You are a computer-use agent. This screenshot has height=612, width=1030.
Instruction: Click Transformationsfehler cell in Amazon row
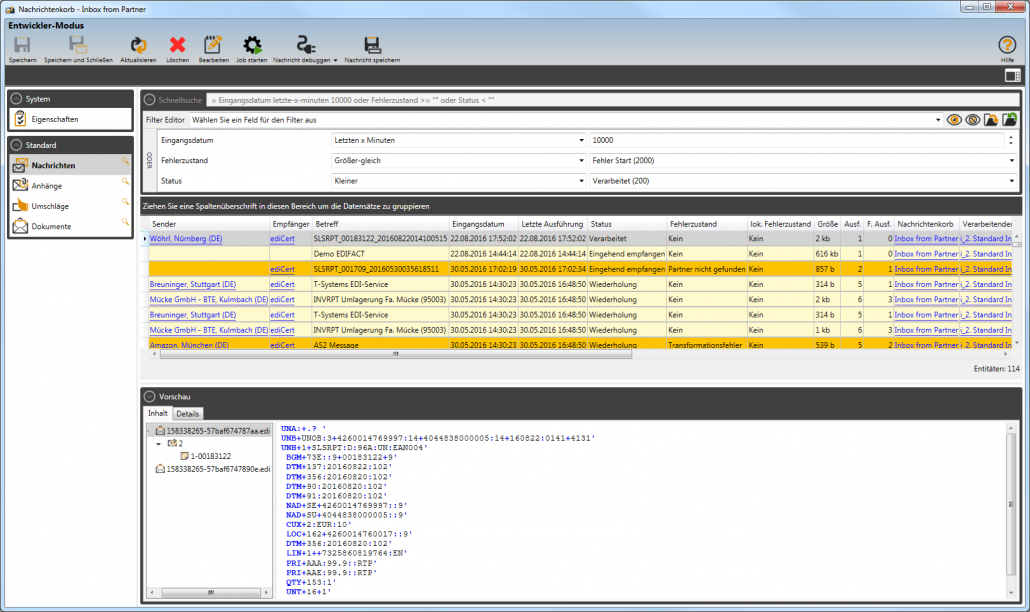pyautogui.click(x=707, y=345)
